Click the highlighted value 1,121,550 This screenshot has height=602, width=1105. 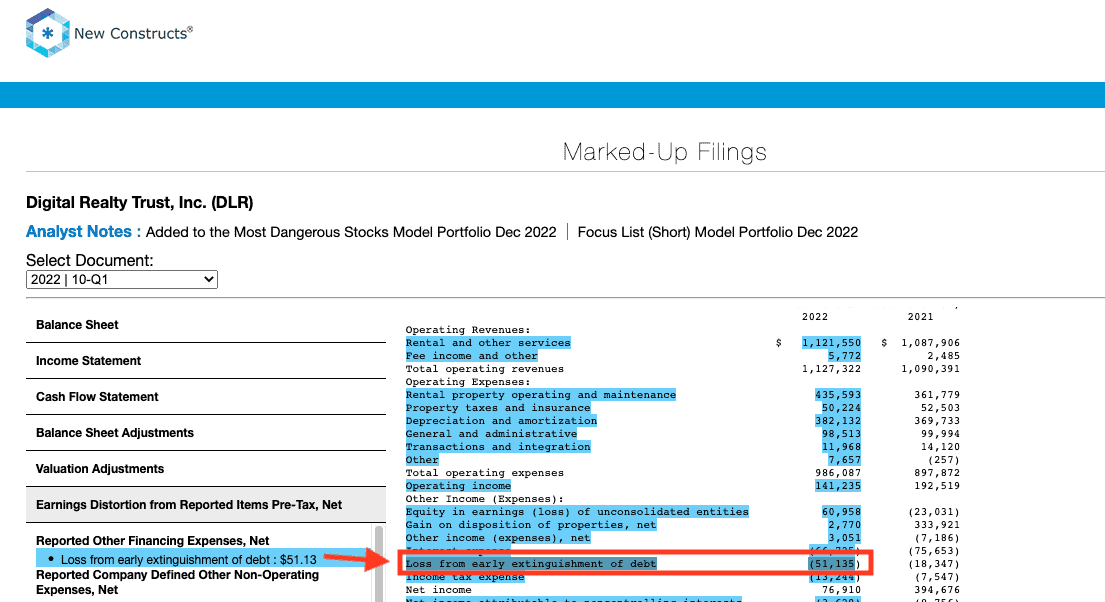tap(832, 343)
